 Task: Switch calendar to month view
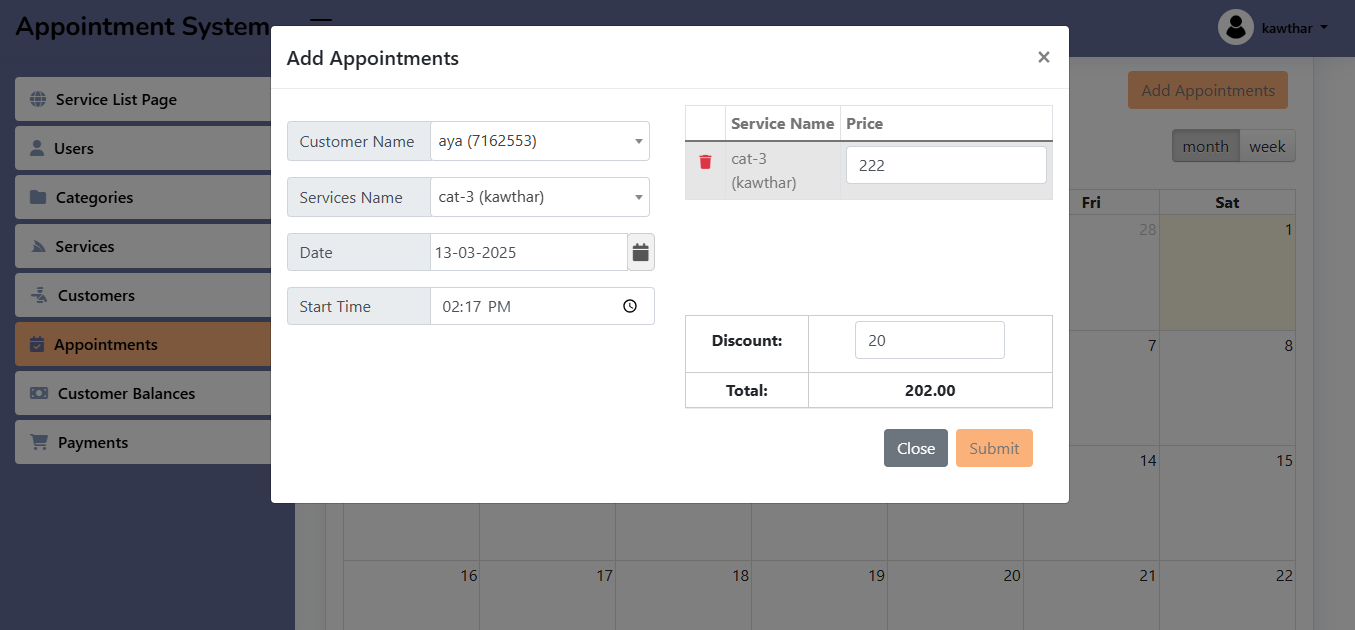pyautogui.click(x=1205, y=146)
